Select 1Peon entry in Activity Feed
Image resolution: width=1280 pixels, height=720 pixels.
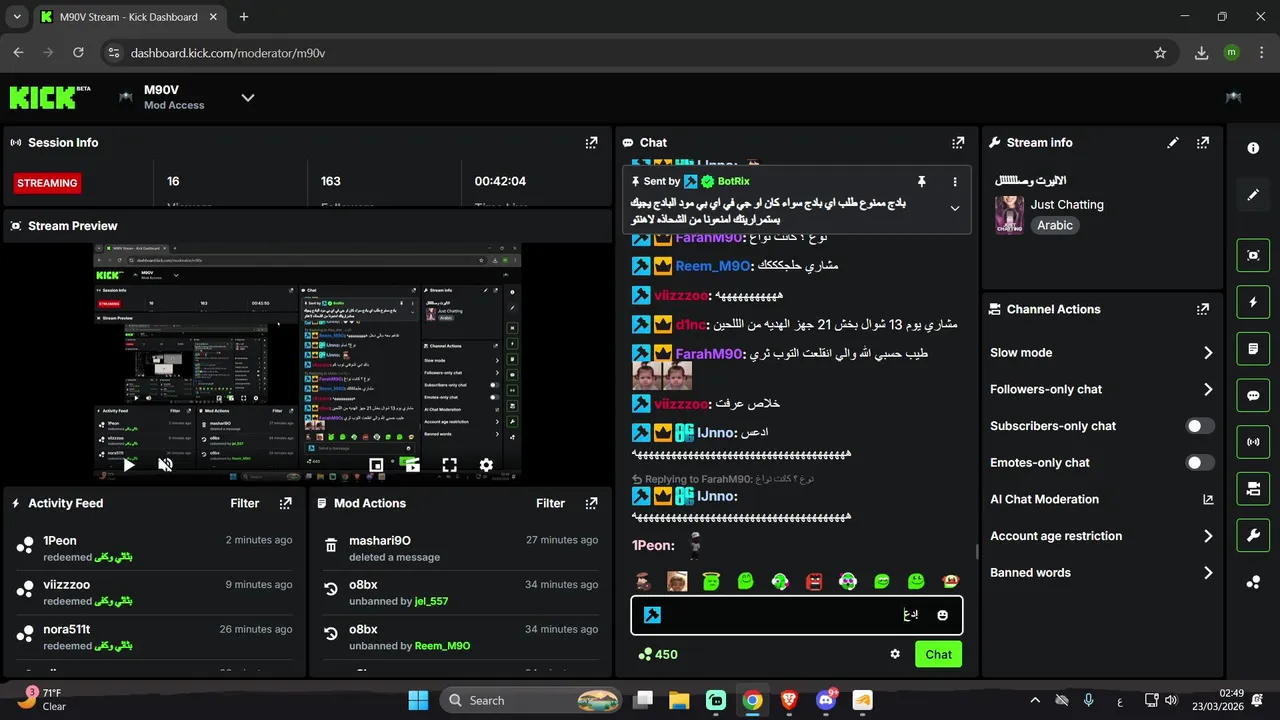click(x=154, y=547)
